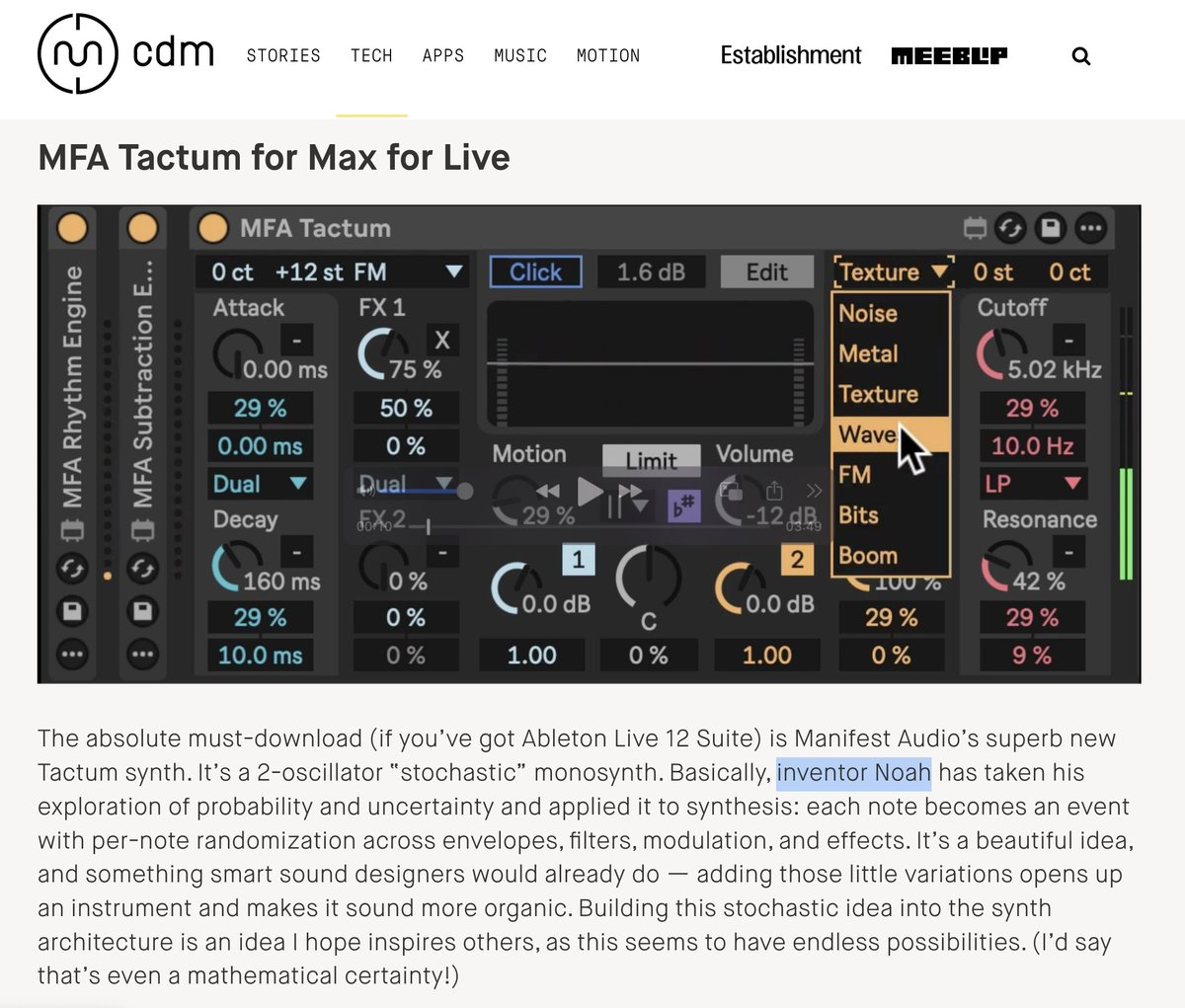Click MFA Rhythm Engine save disk icon
The height and width of the screenshot is (1008, 1185).
[72, 611]
